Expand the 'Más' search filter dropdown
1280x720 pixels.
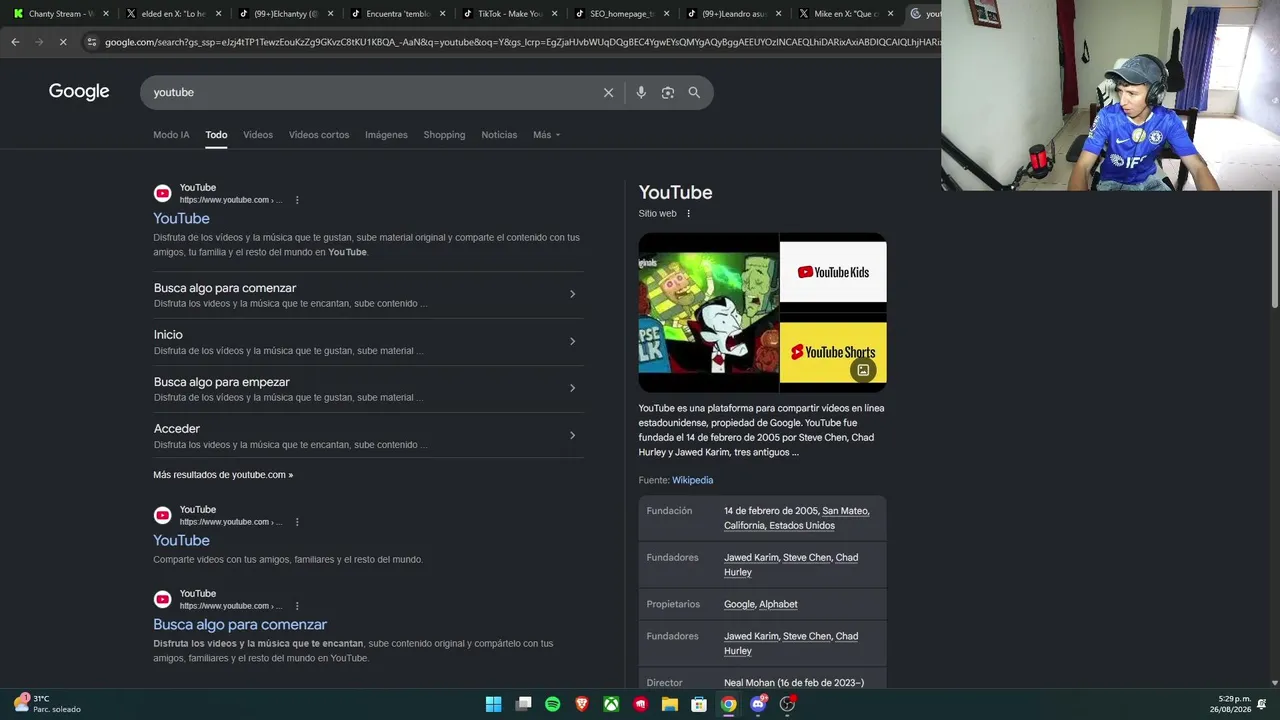pos(546,135)
